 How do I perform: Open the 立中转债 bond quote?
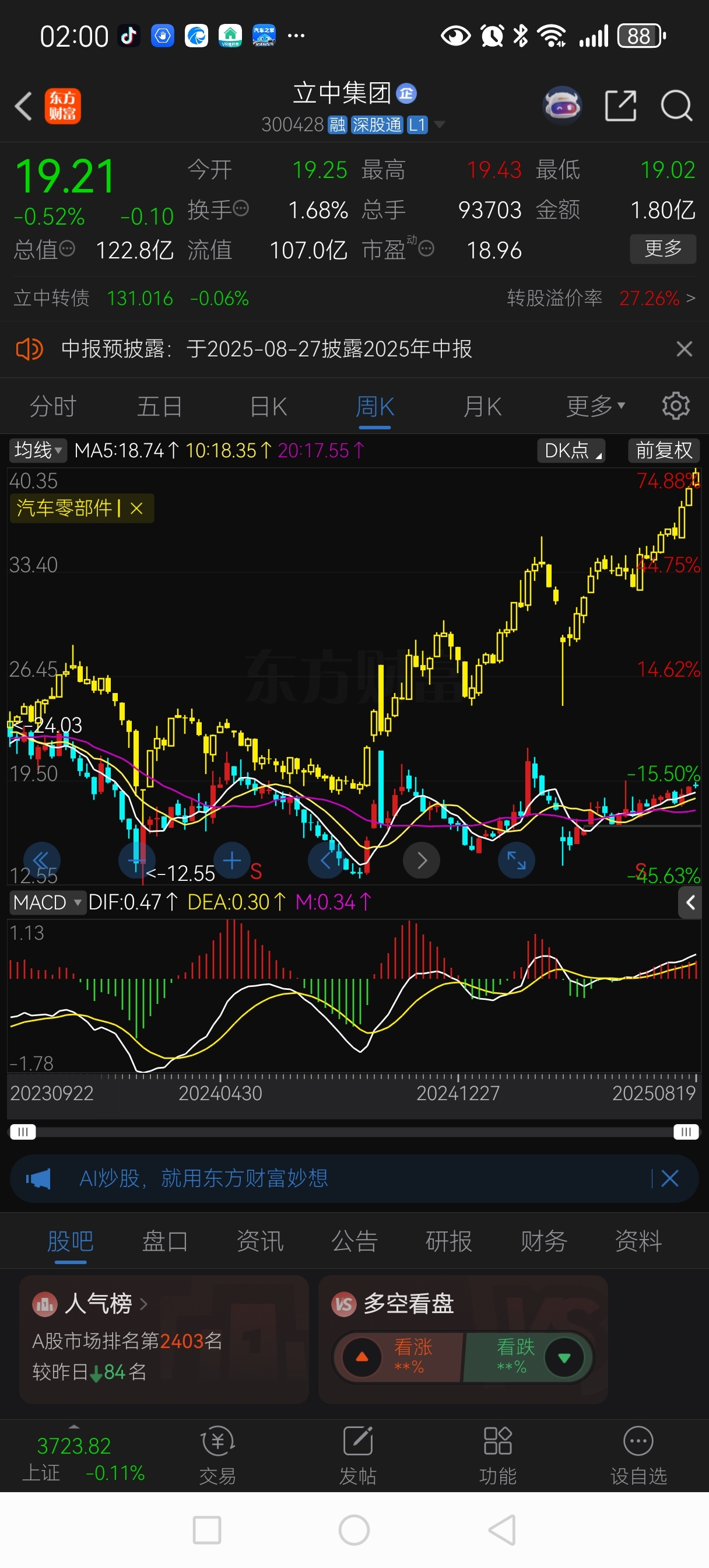coord(131,298)
